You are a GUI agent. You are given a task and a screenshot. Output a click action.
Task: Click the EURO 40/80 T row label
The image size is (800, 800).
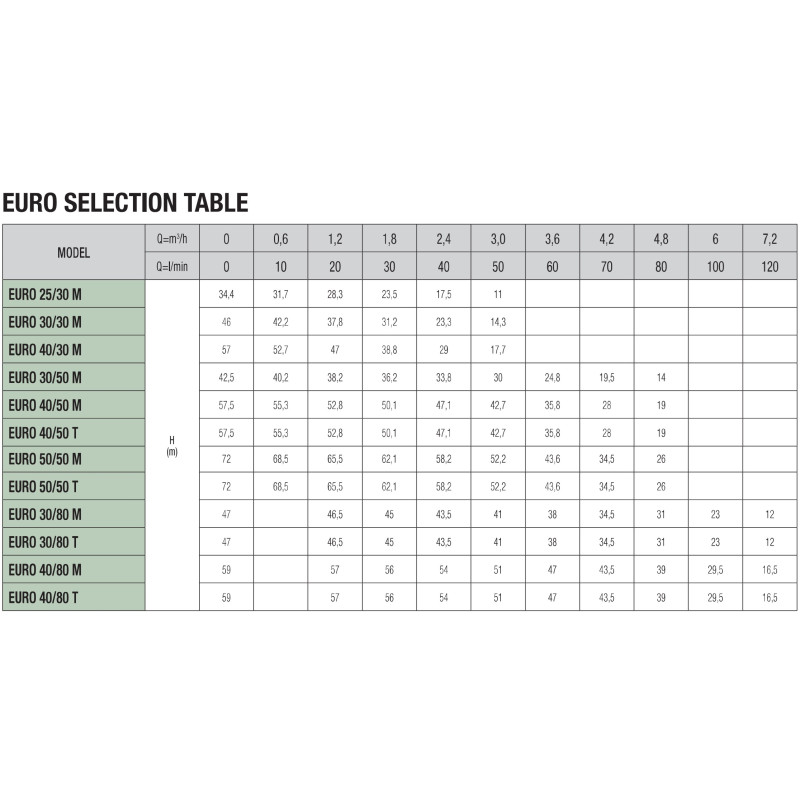(73, 597)
